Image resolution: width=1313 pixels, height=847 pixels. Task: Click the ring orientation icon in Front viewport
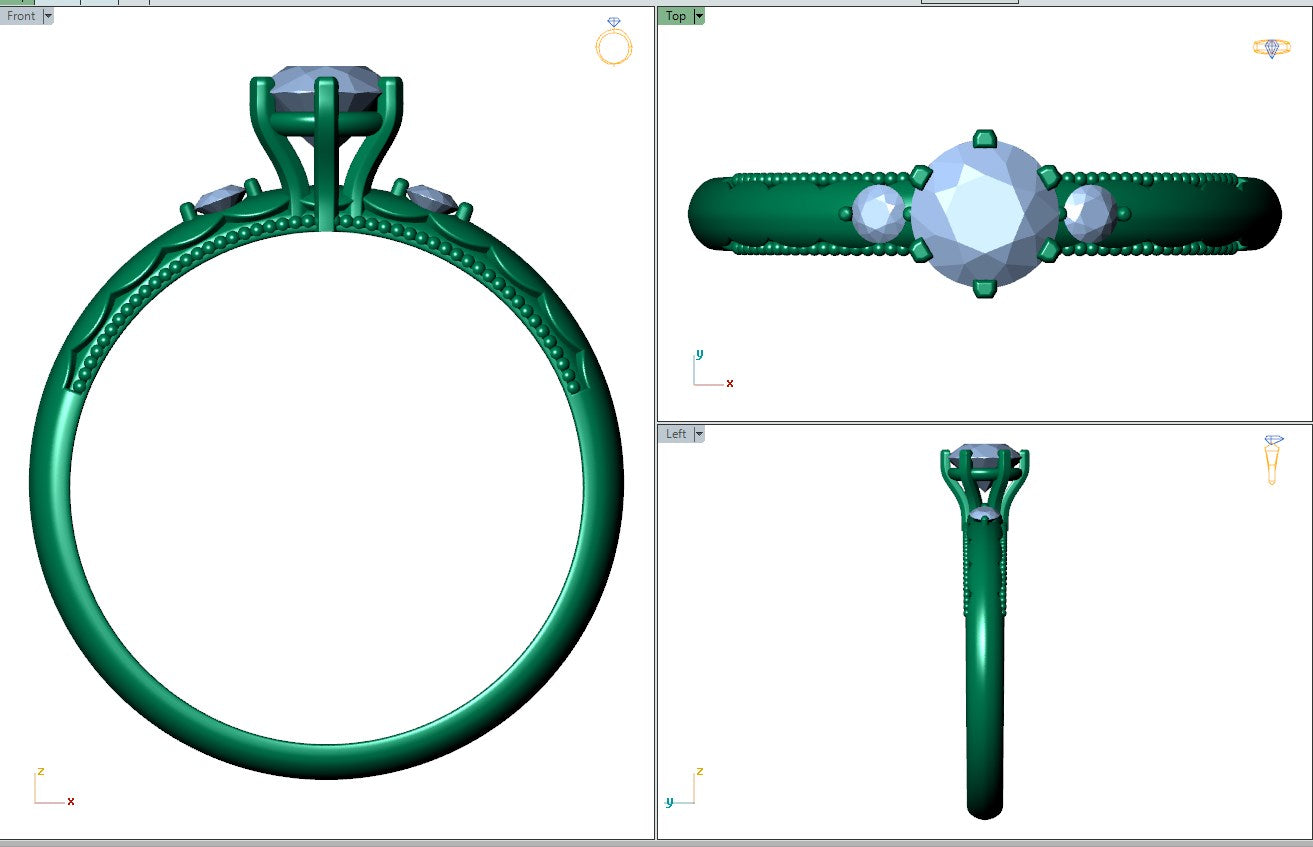[x=613, y=42]
